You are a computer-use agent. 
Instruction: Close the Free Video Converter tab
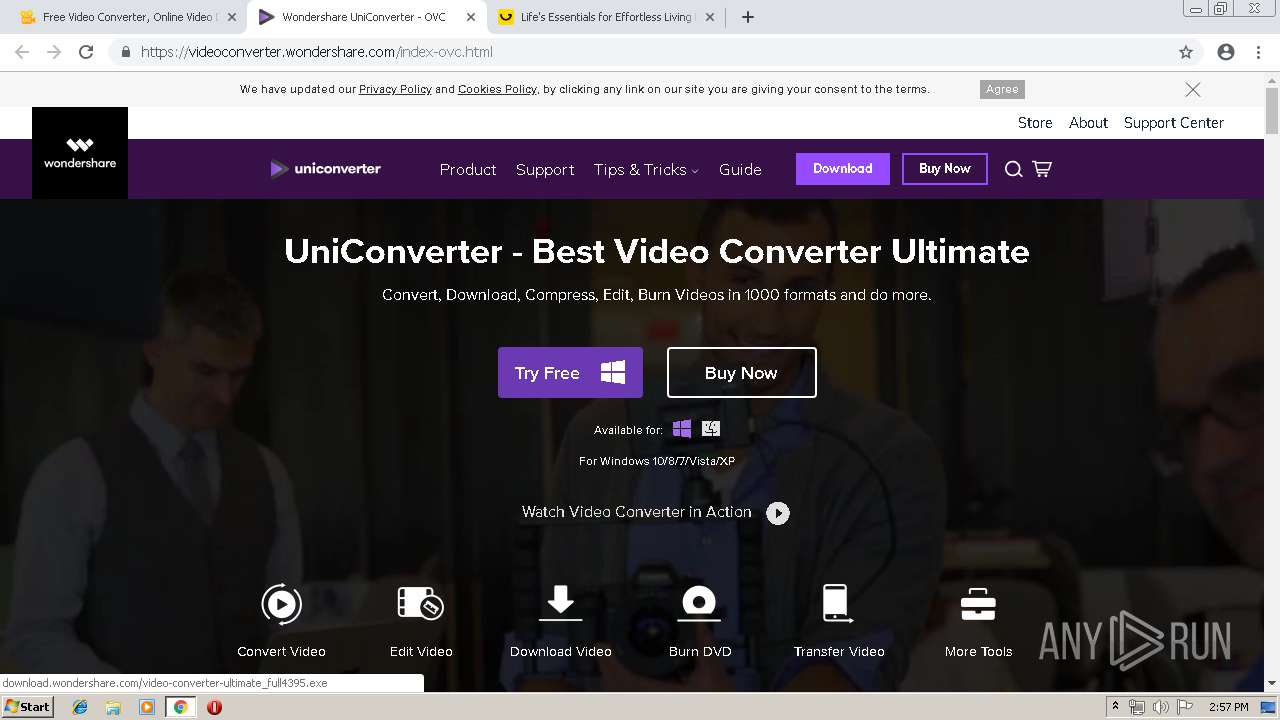[232, 17]
